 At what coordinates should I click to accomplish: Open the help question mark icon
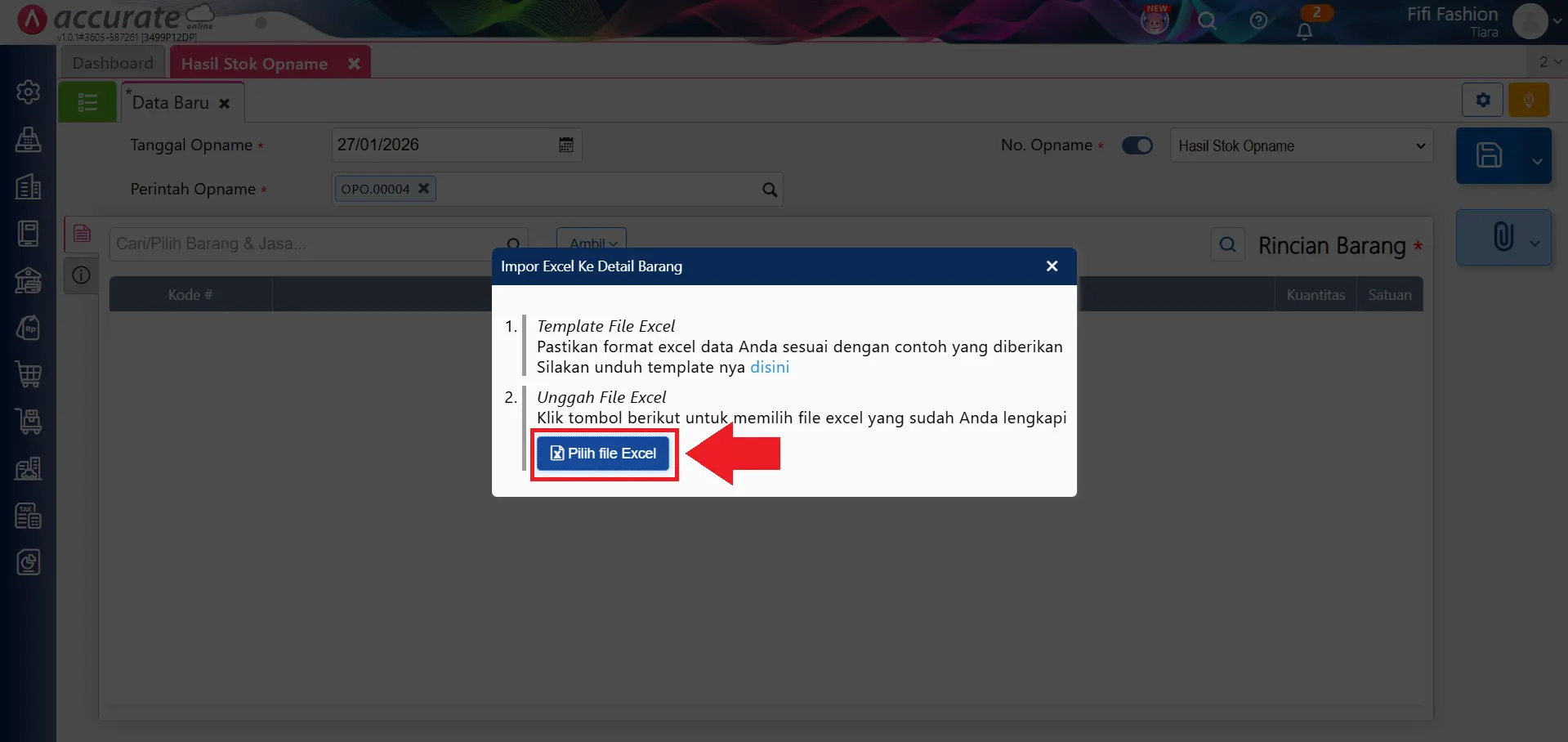coord(1258,20)
